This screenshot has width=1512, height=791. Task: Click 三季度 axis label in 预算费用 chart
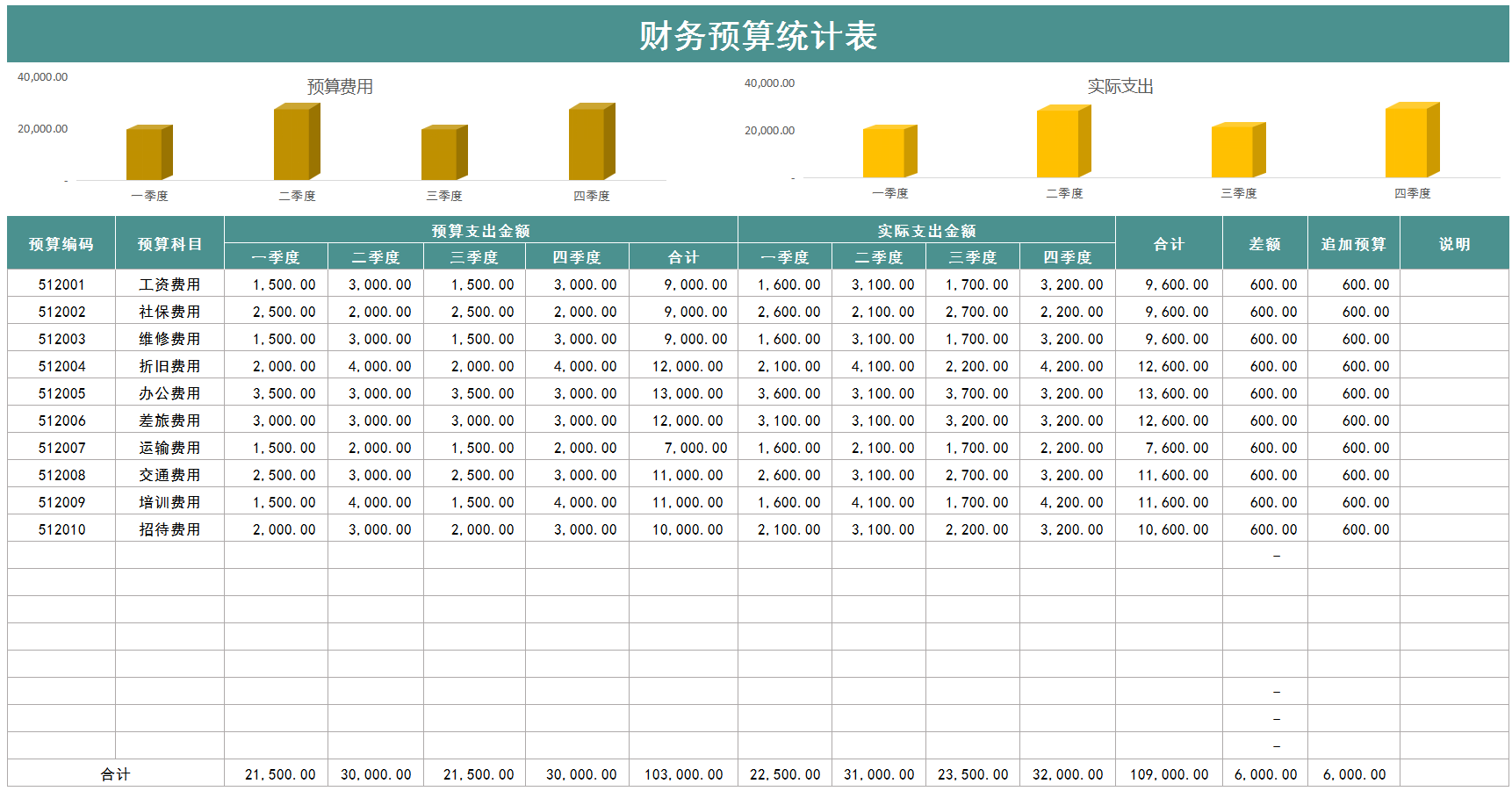coord(444,196)
